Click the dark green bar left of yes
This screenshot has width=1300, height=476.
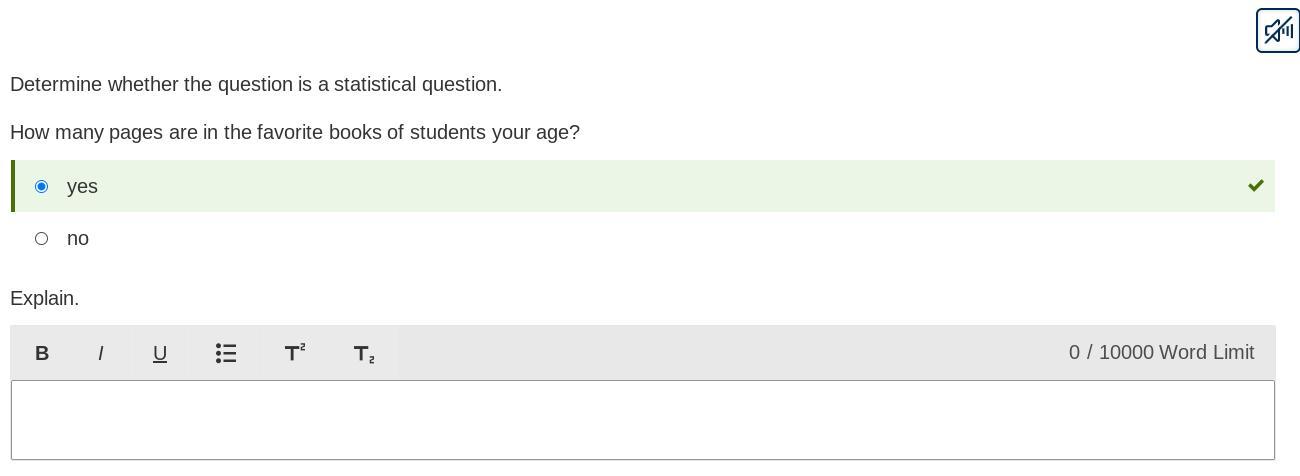(x=13, y=186)
